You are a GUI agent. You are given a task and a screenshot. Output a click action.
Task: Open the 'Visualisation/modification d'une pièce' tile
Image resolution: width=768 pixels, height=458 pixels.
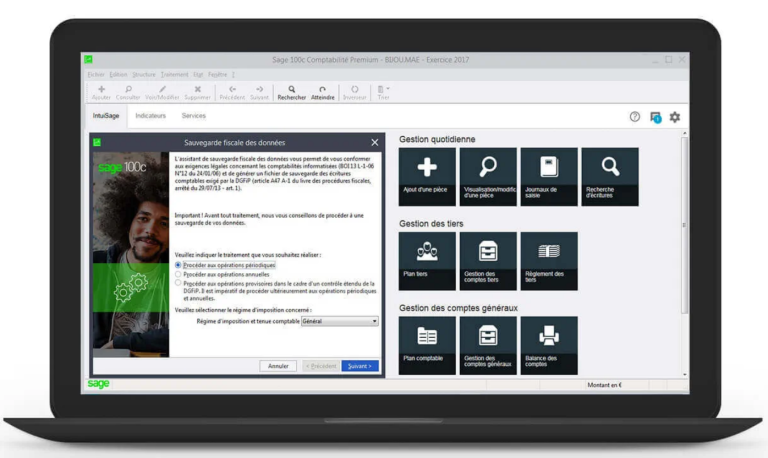coord(488,177)
